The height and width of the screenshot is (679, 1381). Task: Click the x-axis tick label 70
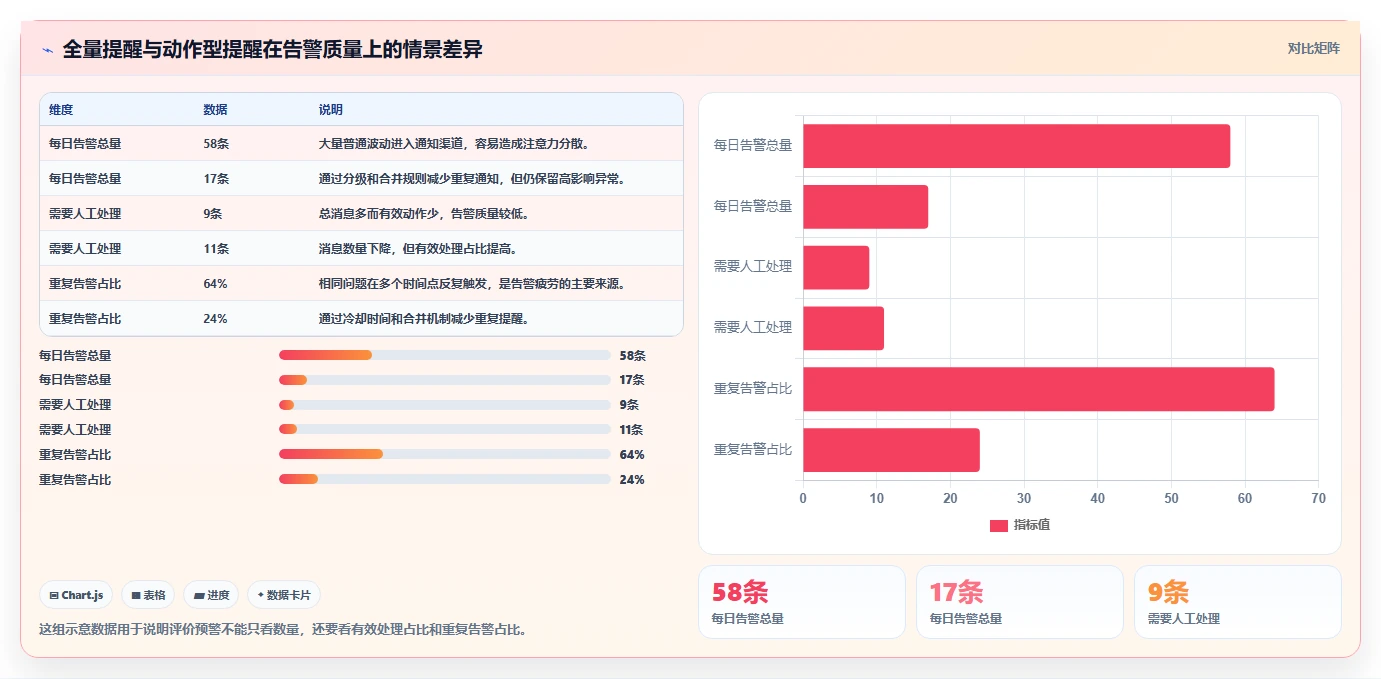[1318, 498]
